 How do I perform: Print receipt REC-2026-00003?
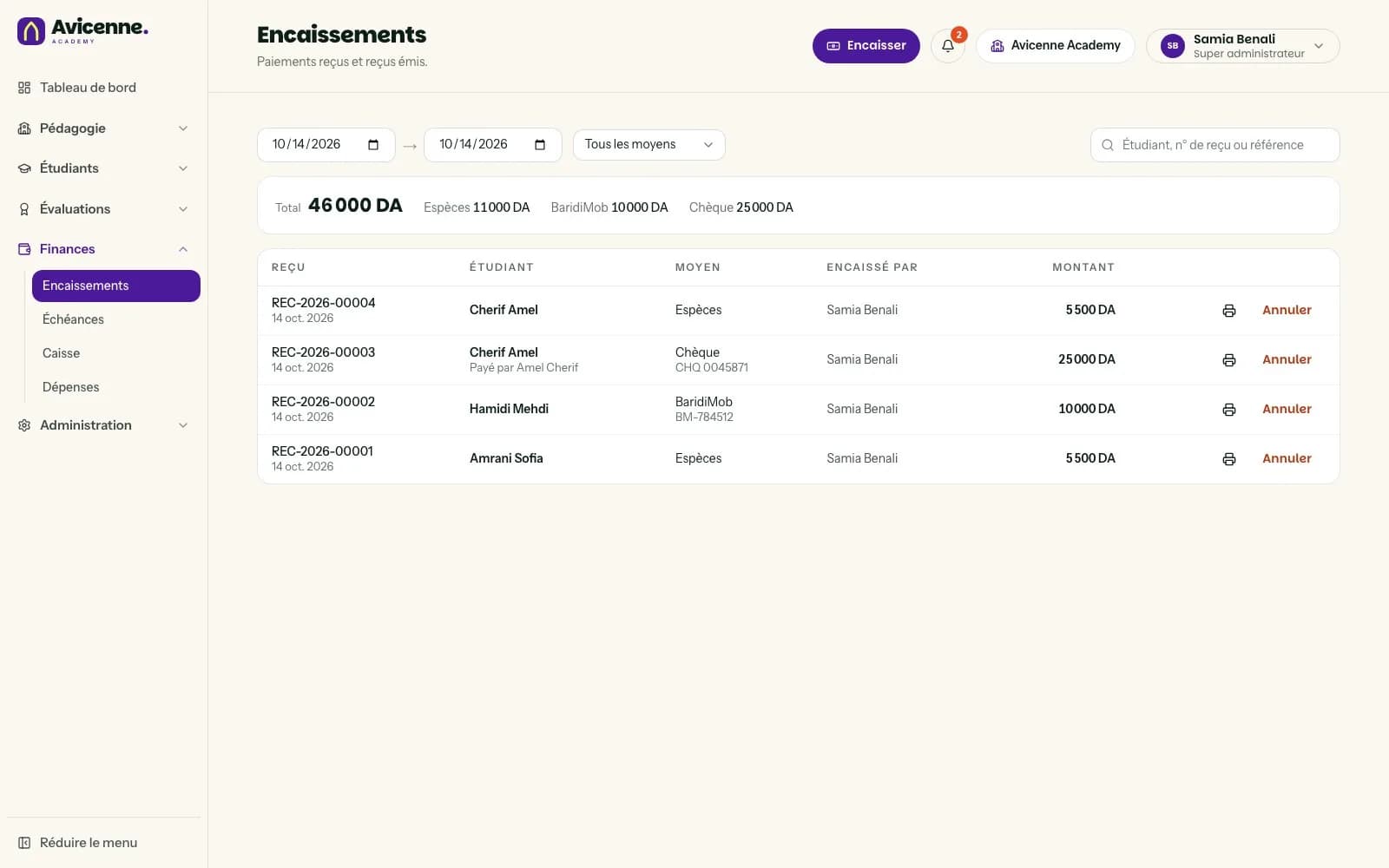1229,360
